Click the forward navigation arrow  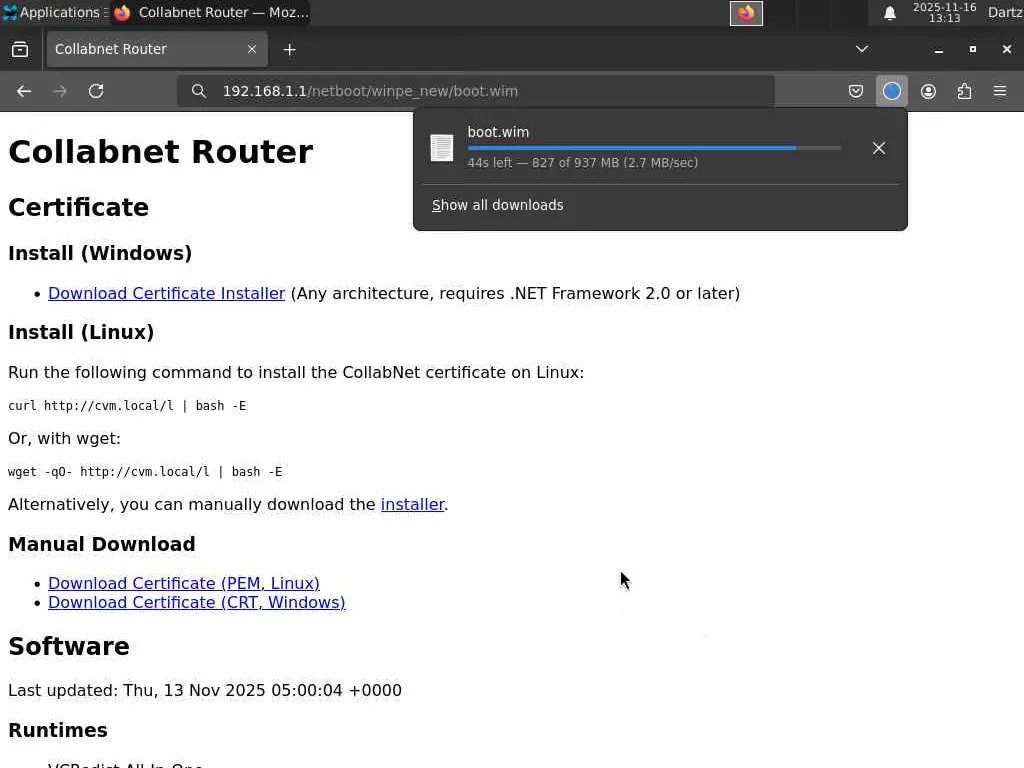pos(60,91)
